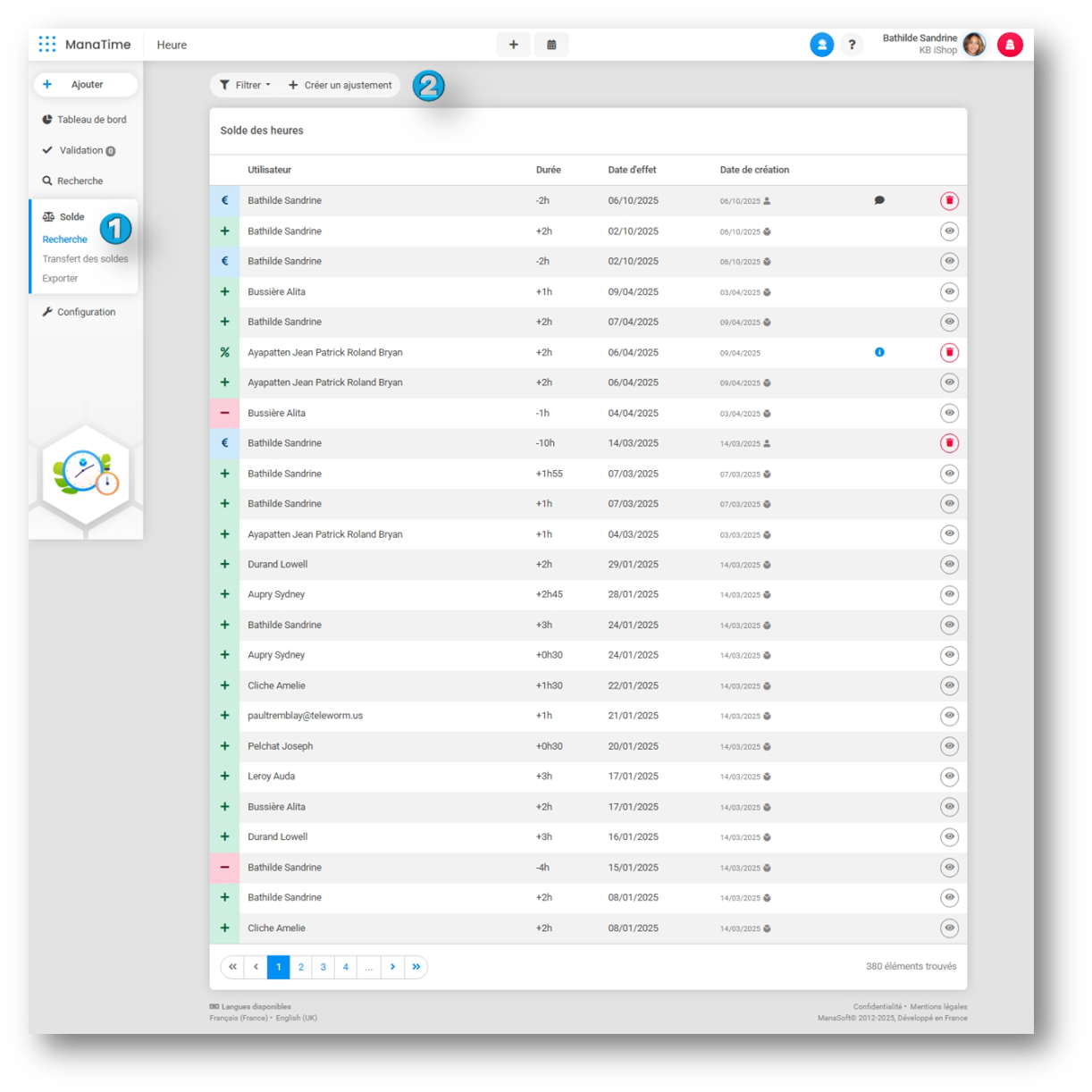Open the help question mark icon

pos(852,45)
